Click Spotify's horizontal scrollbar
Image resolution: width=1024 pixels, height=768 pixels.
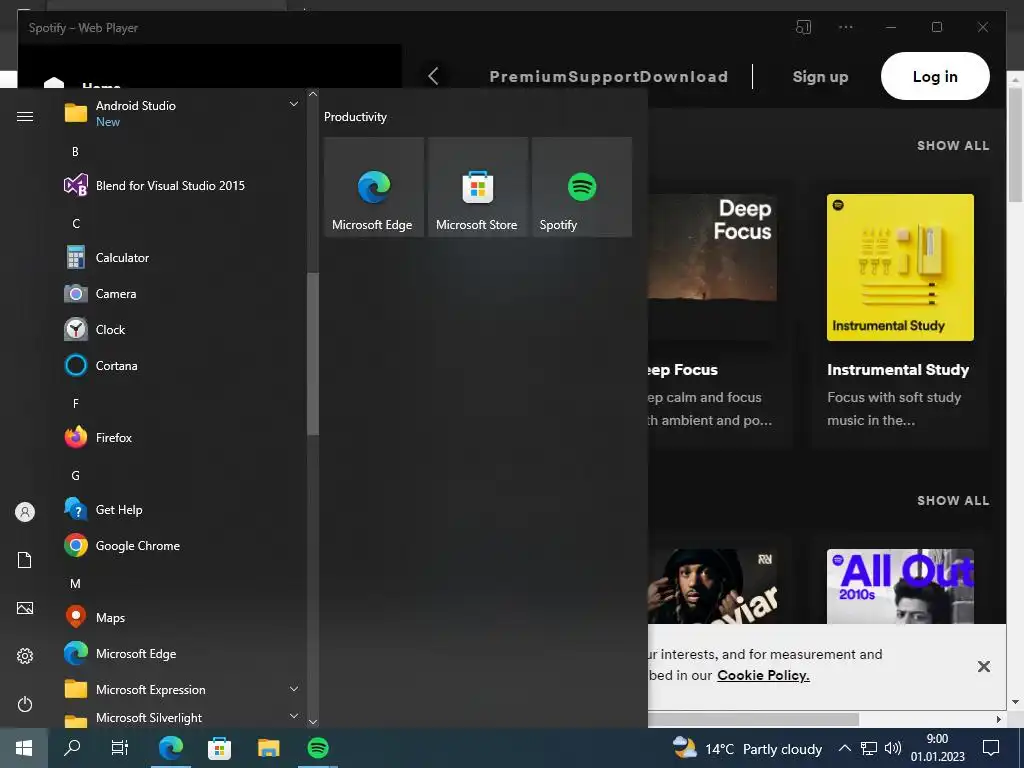click(x=753, y=719)
